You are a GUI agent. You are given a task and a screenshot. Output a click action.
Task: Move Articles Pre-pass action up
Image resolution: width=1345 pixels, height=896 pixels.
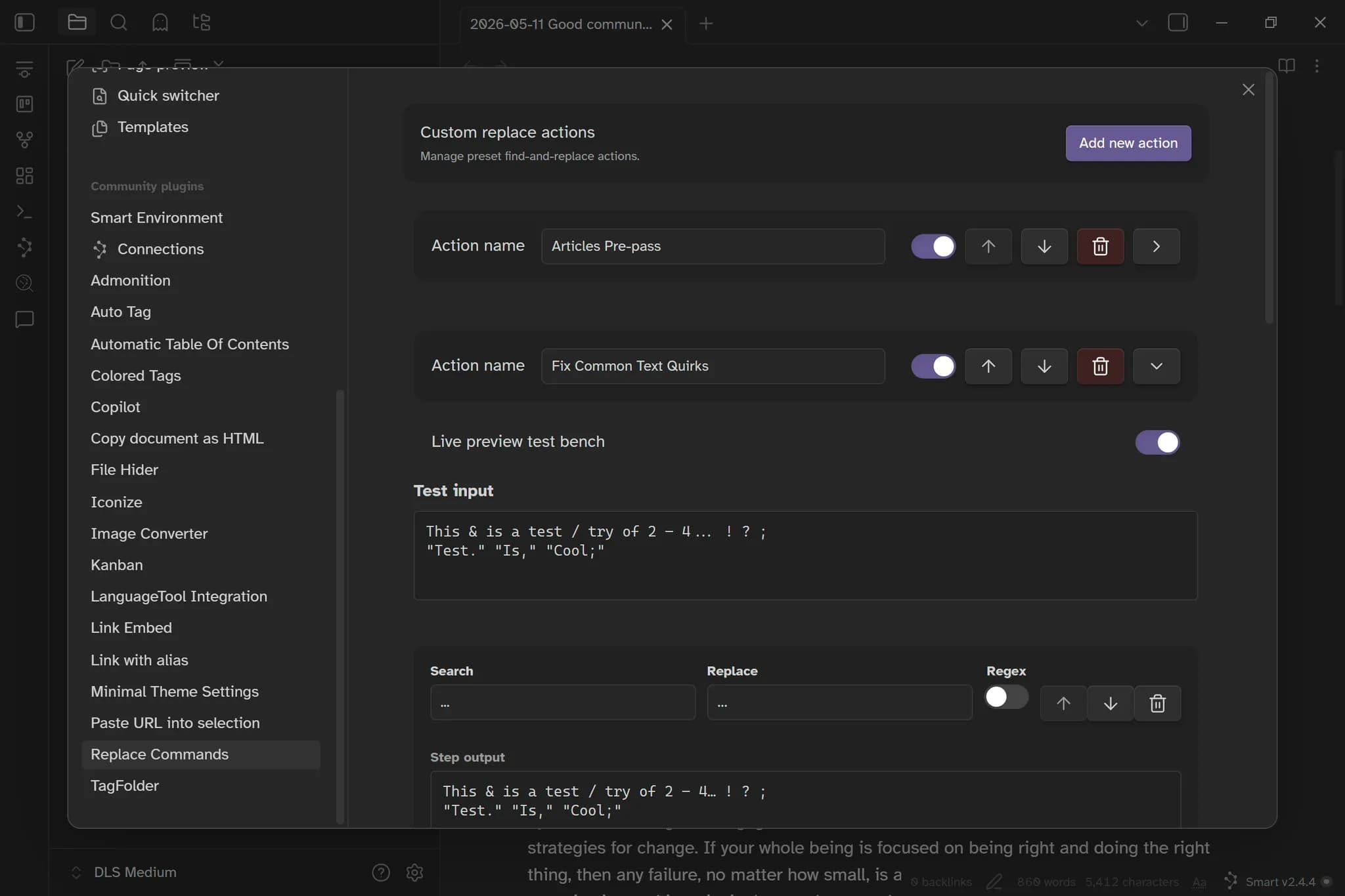(988, 246)
